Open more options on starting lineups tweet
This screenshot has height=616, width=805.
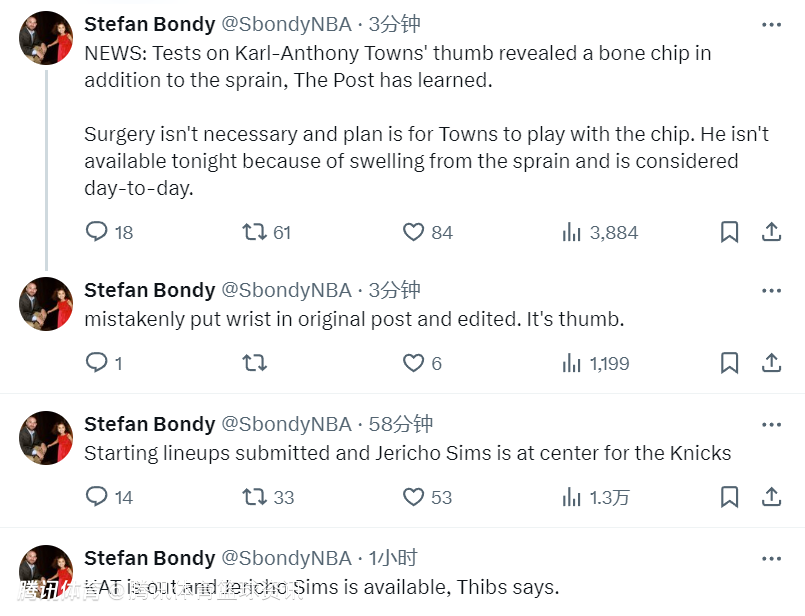771,425
